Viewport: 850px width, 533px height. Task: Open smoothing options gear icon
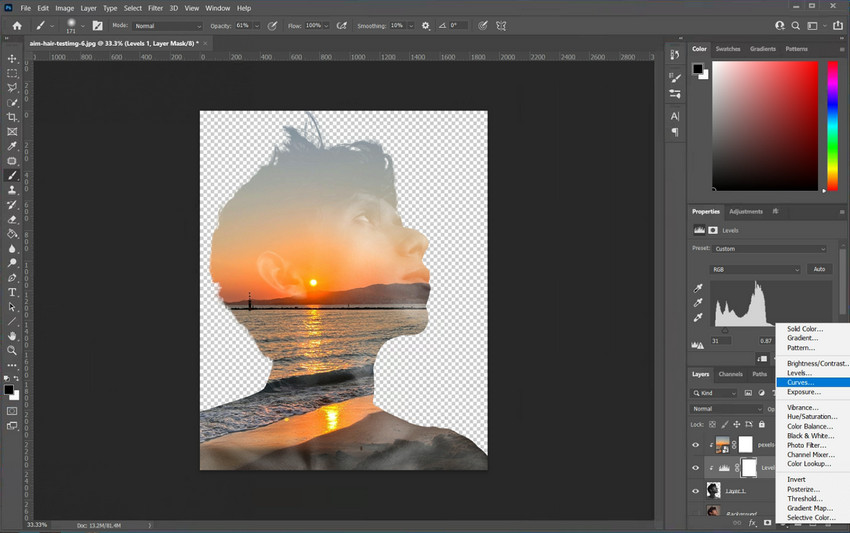tap(426, 25)
